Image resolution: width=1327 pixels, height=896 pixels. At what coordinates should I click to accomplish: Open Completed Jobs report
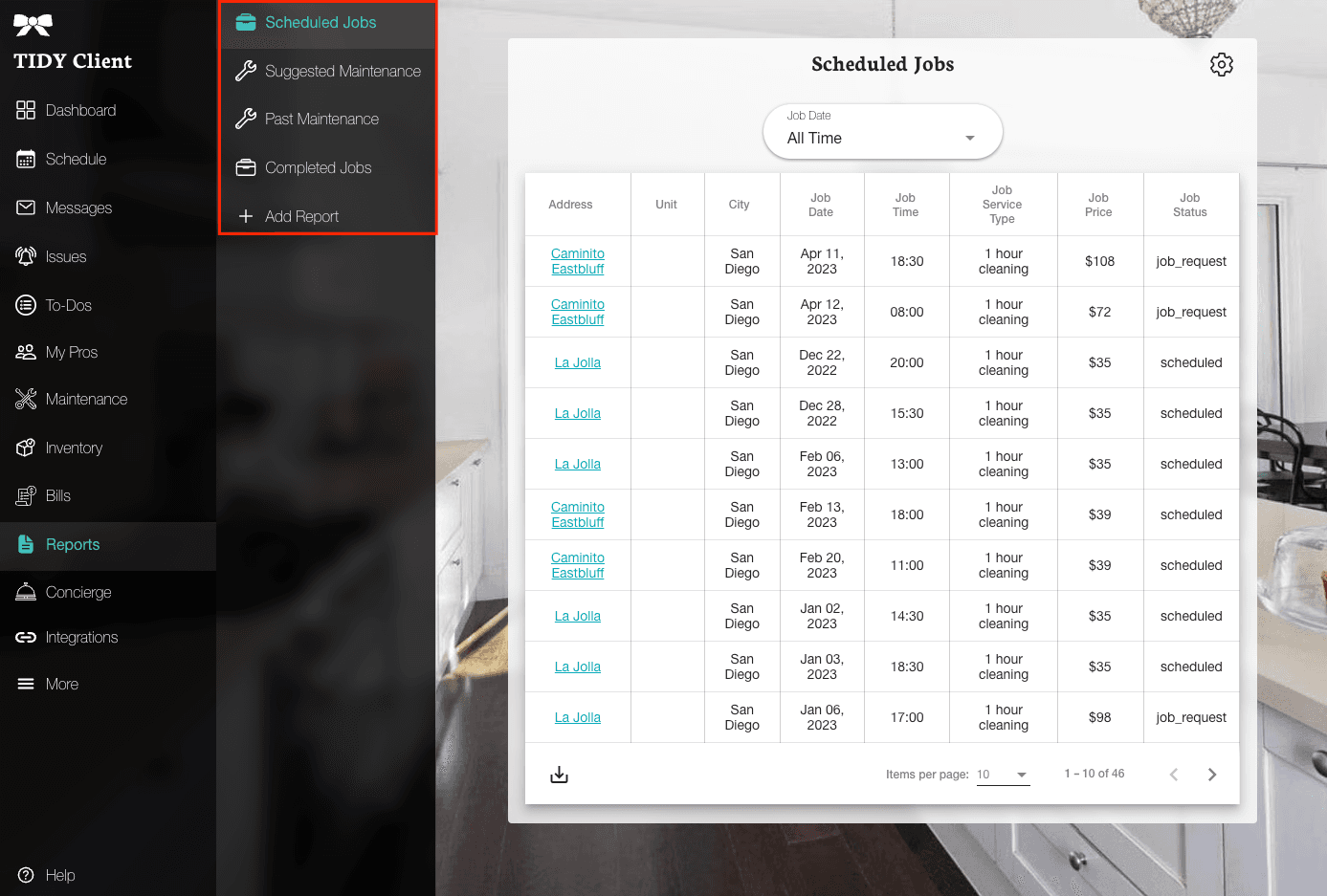click(318, 168)
